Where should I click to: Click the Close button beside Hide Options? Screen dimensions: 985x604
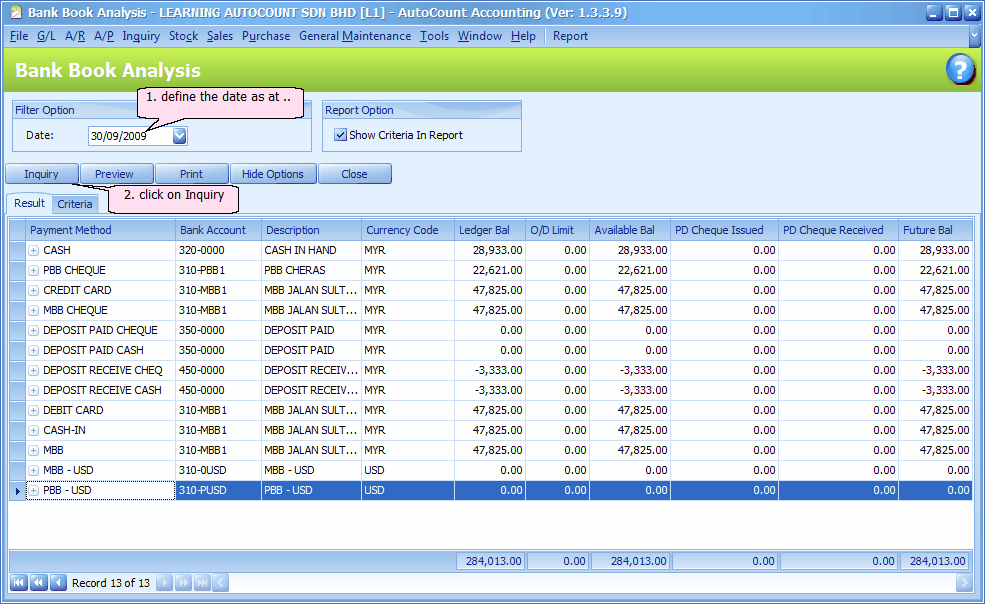(354, 173)
